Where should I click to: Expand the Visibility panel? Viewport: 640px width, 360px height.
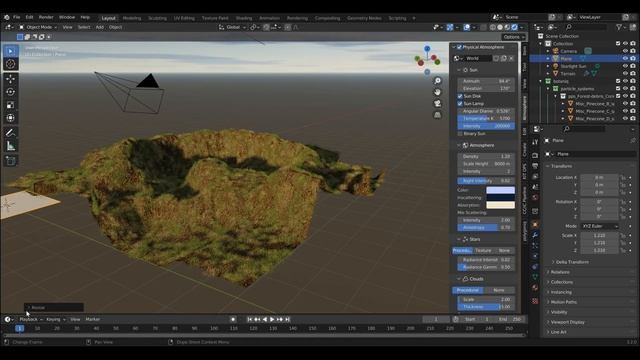[558, 312]
